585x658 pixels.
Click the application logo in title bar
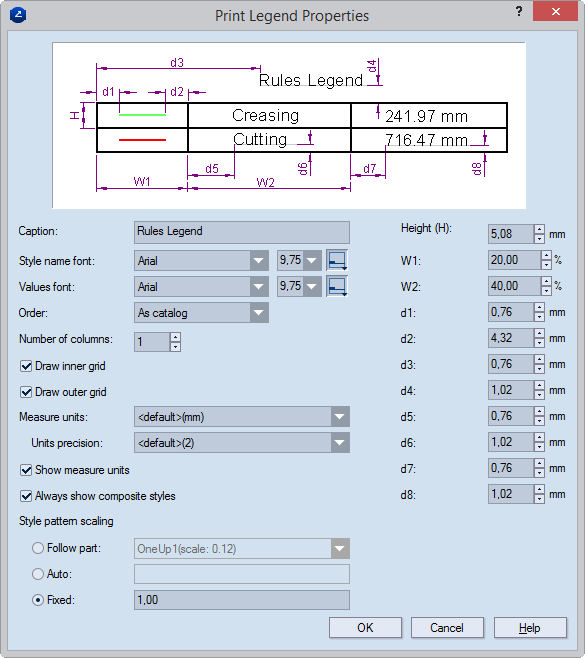point(18,16)
